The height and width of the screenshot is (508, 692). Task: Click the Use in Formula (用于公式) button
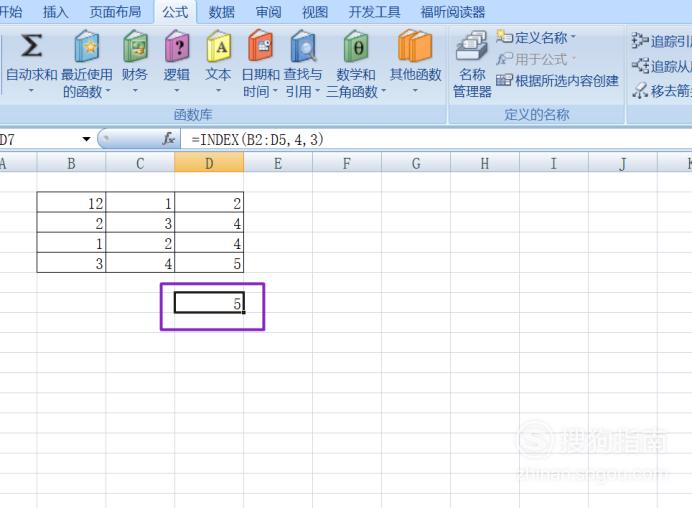(x=536, y=59)
